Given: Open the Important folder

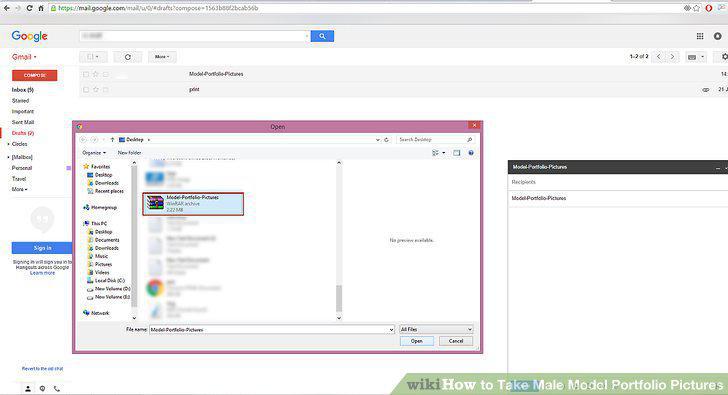Looking at the screenshot, I should [23, 111].
